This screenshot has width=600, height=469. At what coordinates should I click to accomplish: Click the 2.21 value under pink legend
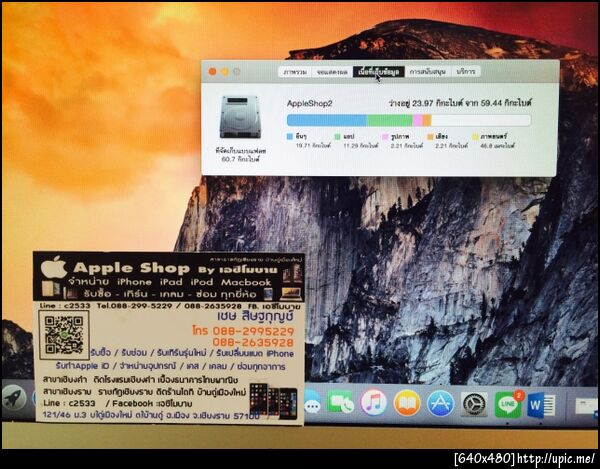(407, 146)
